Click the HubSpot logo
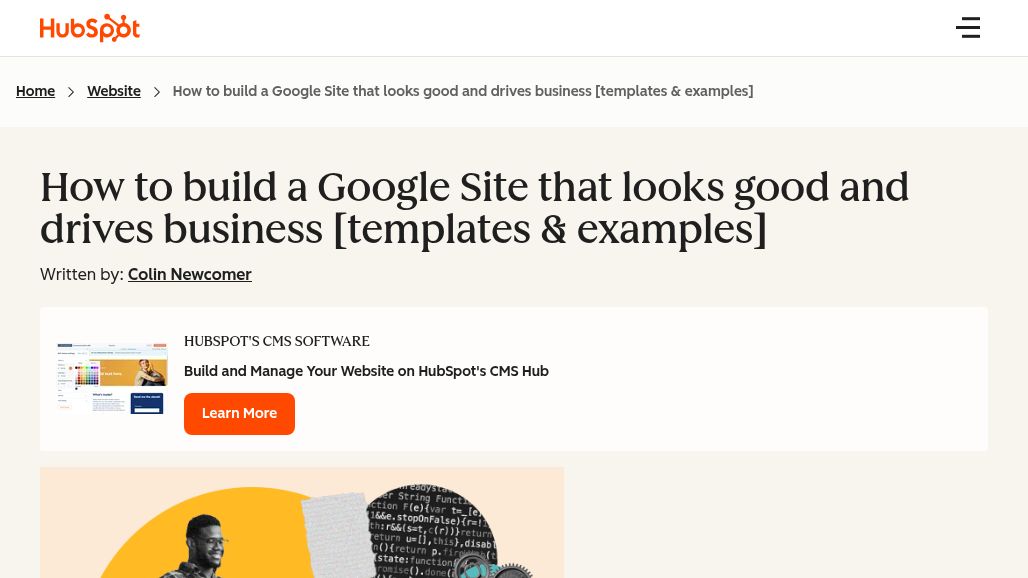This screenshot has height=578, width=1028. [89, 28]
